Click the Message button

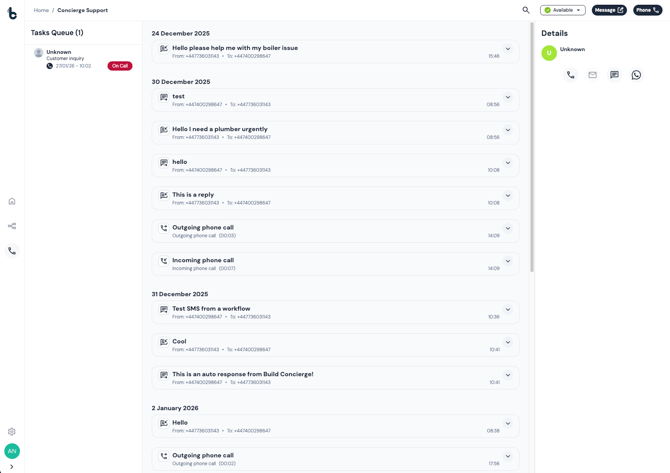point(609,10)
